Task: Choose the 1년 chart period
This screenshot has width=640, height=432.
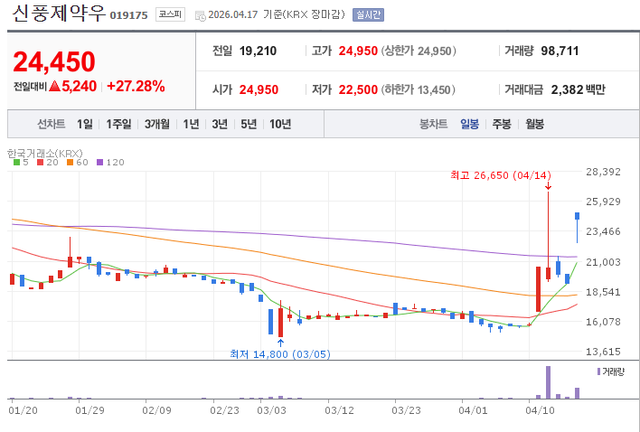Action: [x=191, y=124]
